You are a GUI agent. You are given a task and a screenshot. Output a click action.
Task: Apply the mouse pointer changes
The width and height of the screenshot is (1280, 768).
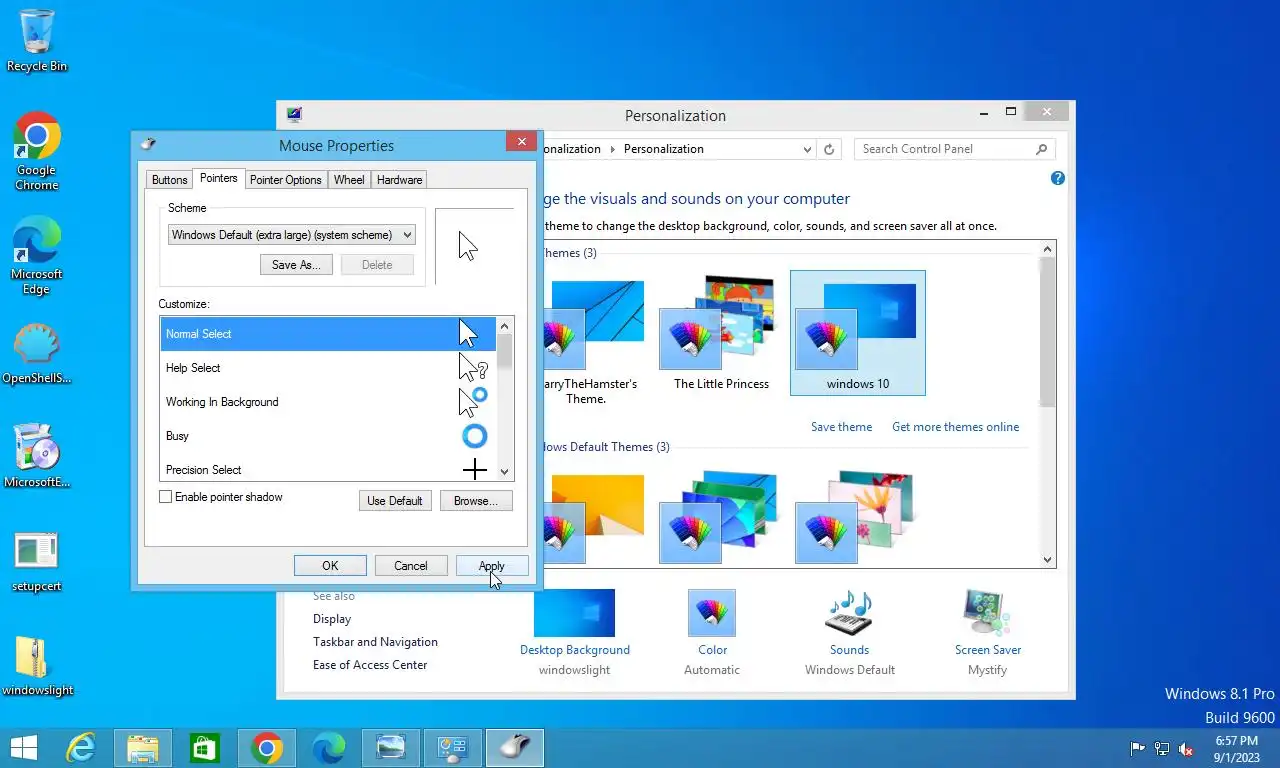(x=492, y=565)
